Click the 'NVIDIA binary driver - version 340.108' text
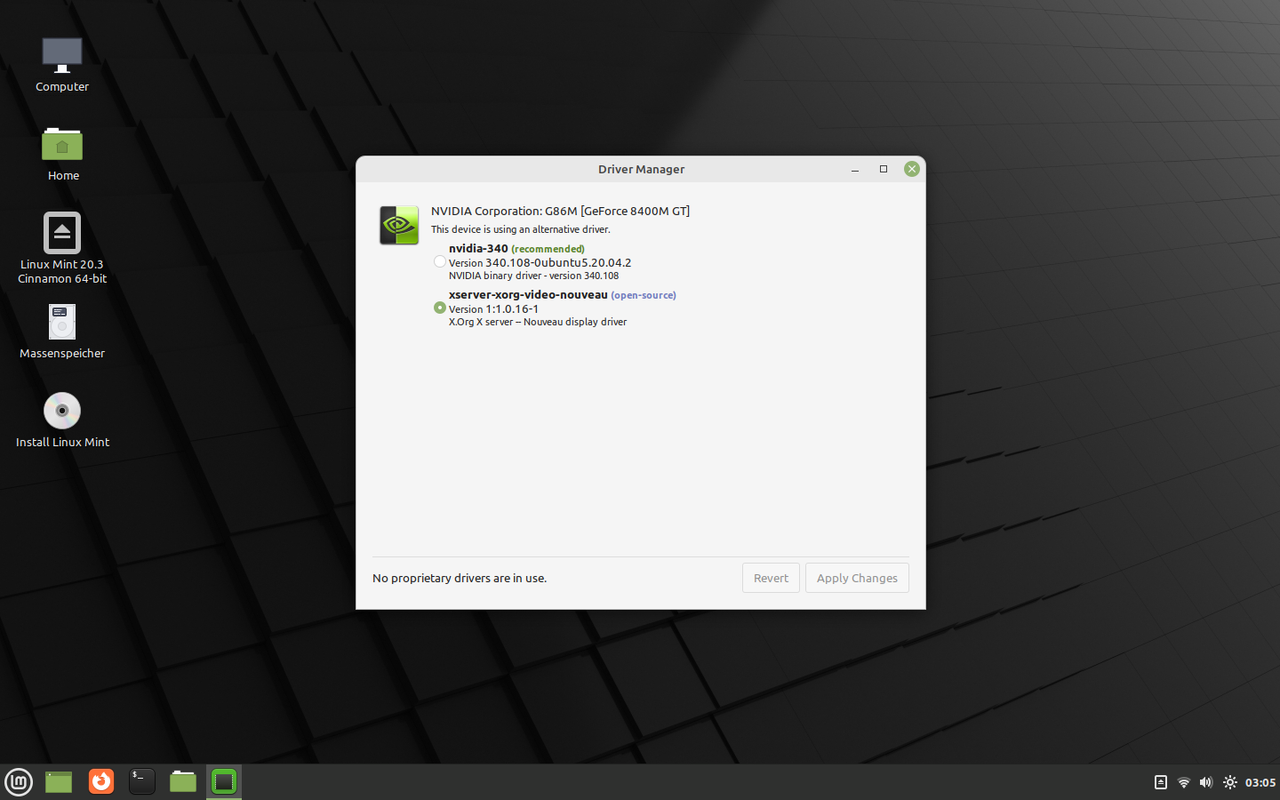 (x=534, y=276)
